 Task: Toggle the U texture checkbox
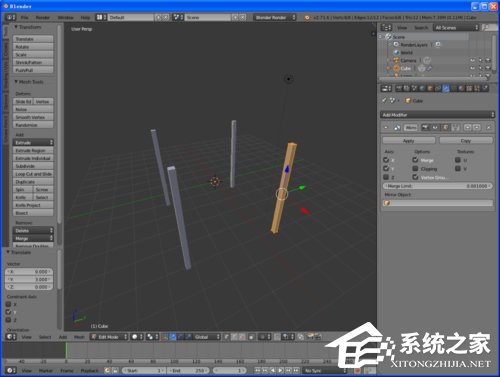[458, 160]
